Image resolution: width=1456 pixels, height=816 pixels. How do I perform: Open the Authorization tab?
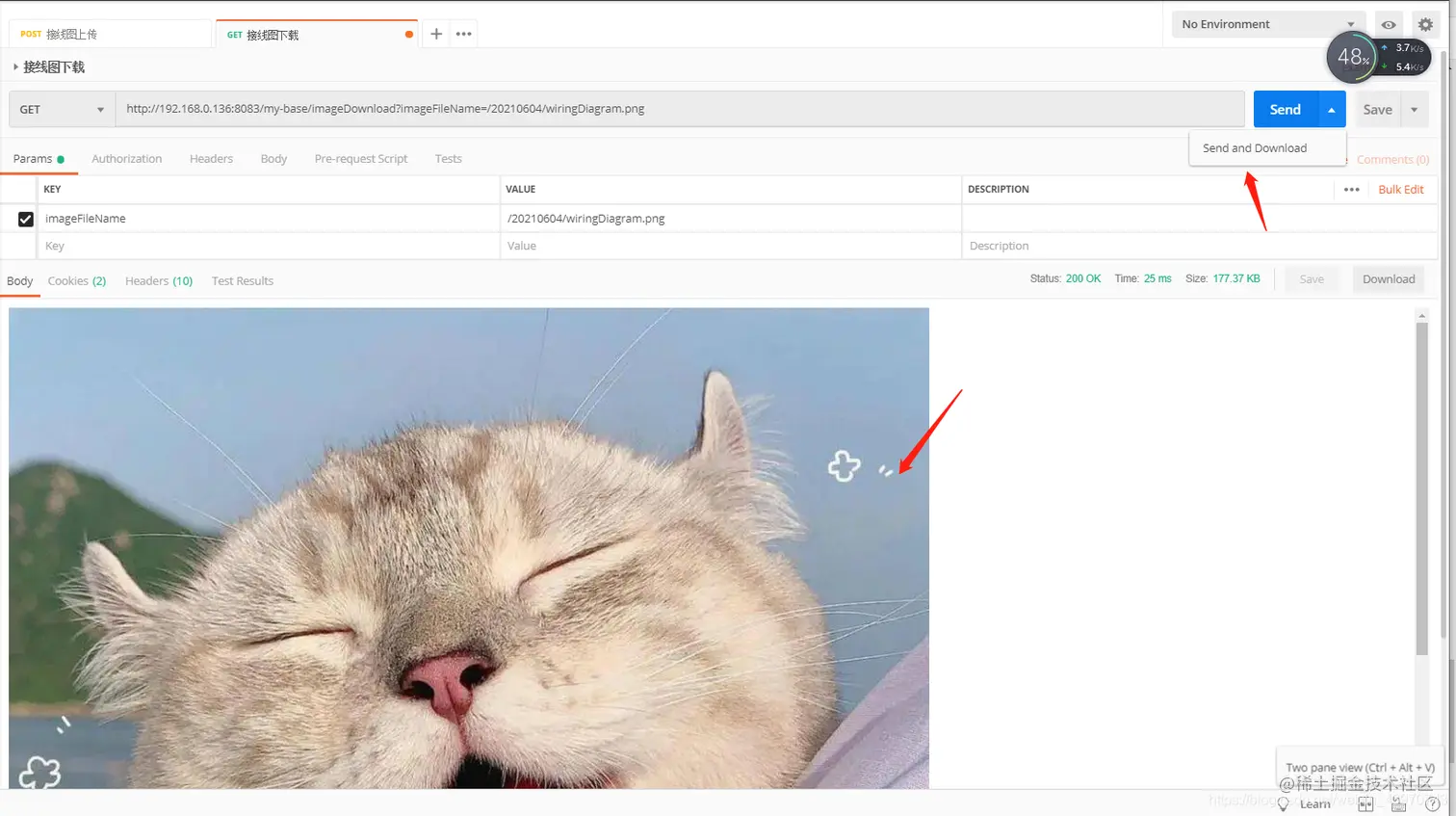click(x=127, y=159)
